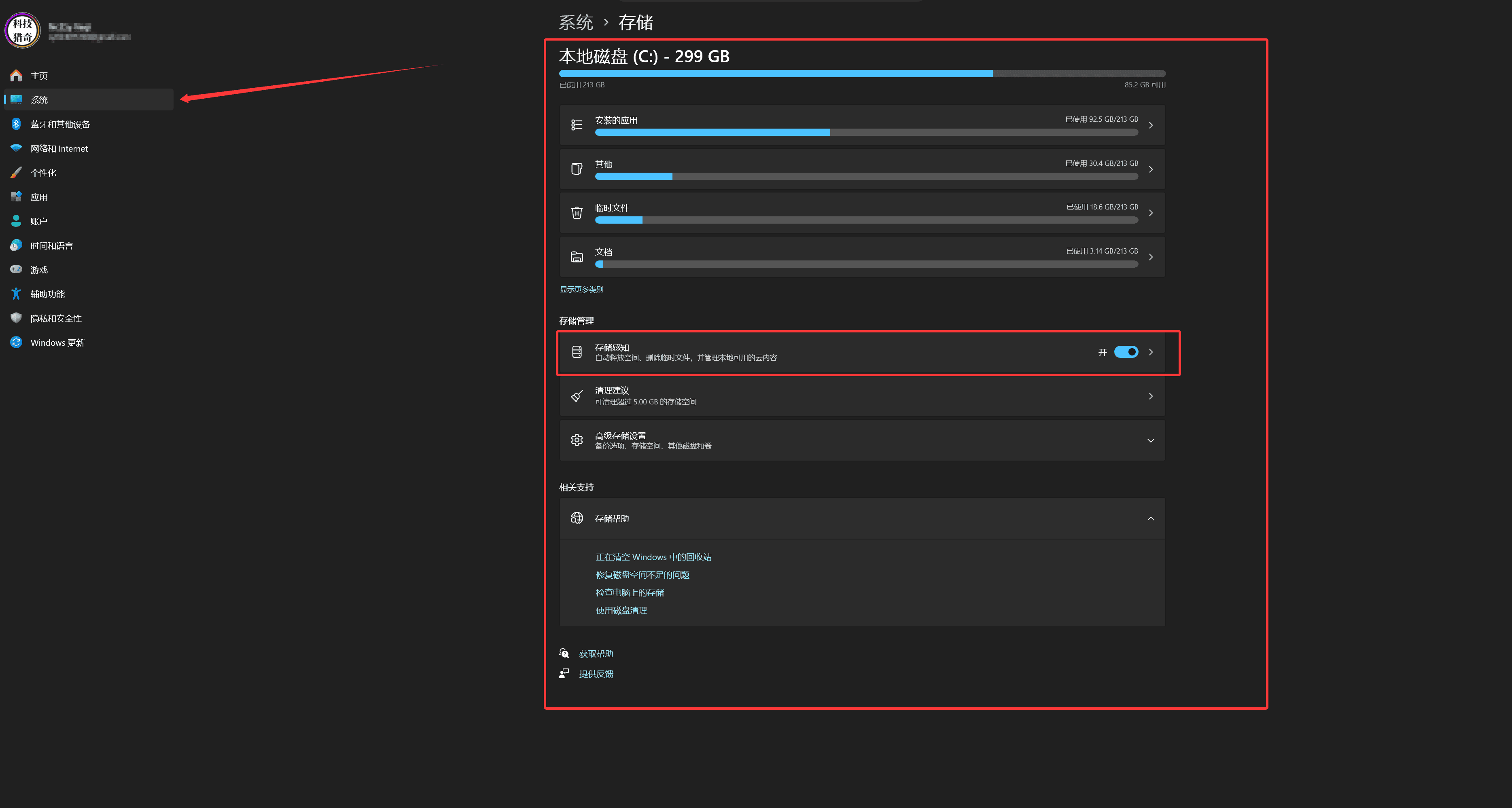This screenshot has width=1512, height=808.
Task: Collapse the 存储帮助 section arrow
Action: [x=1150, y=519]
